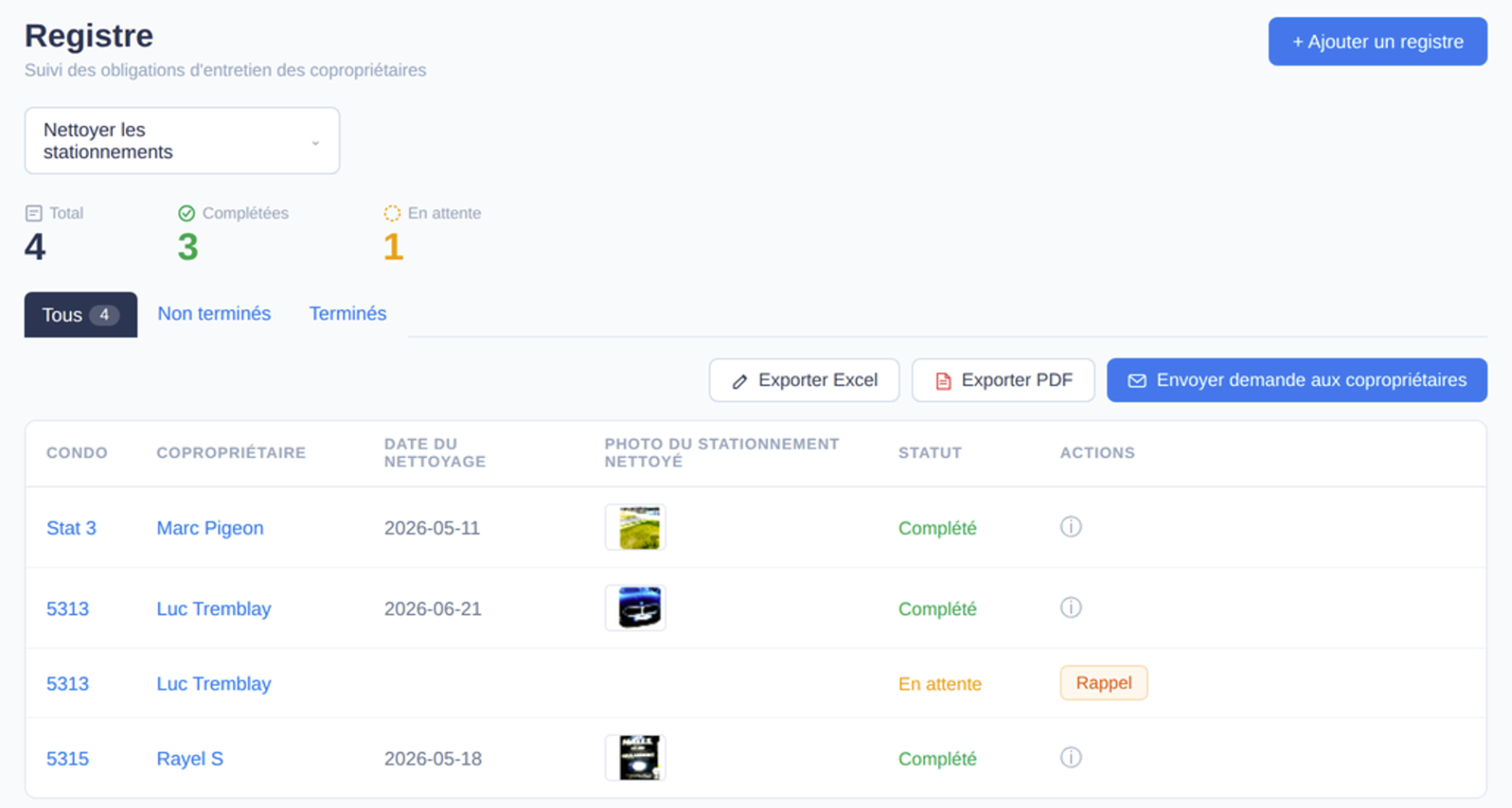The width and height of the screenshot is (1512, 808).
Task: Click the STATUT column header
Action: click(929, 453)
